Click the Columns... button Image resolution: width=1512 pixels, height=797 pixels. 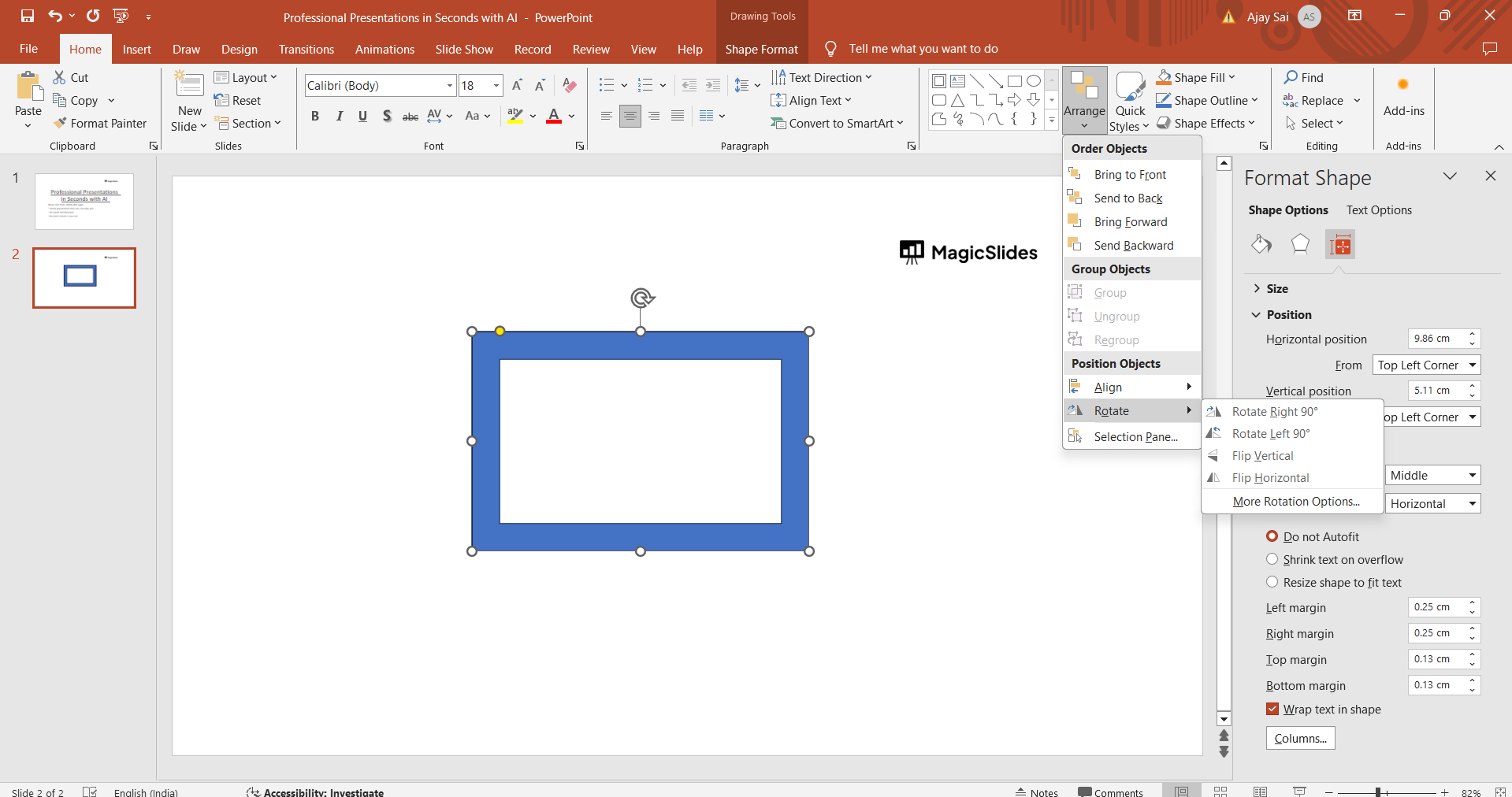coord(1300,738)
